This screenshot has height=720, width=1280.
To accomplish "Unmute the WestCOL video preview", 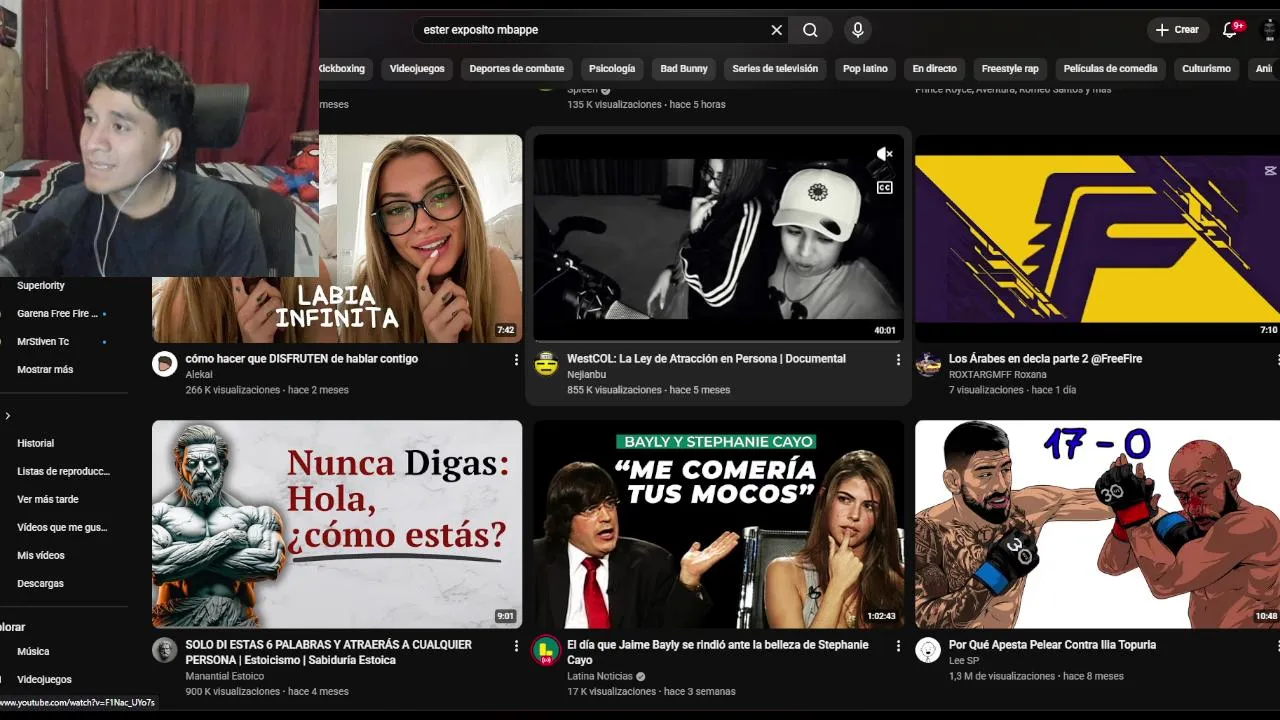I will (x=884, y=154).
